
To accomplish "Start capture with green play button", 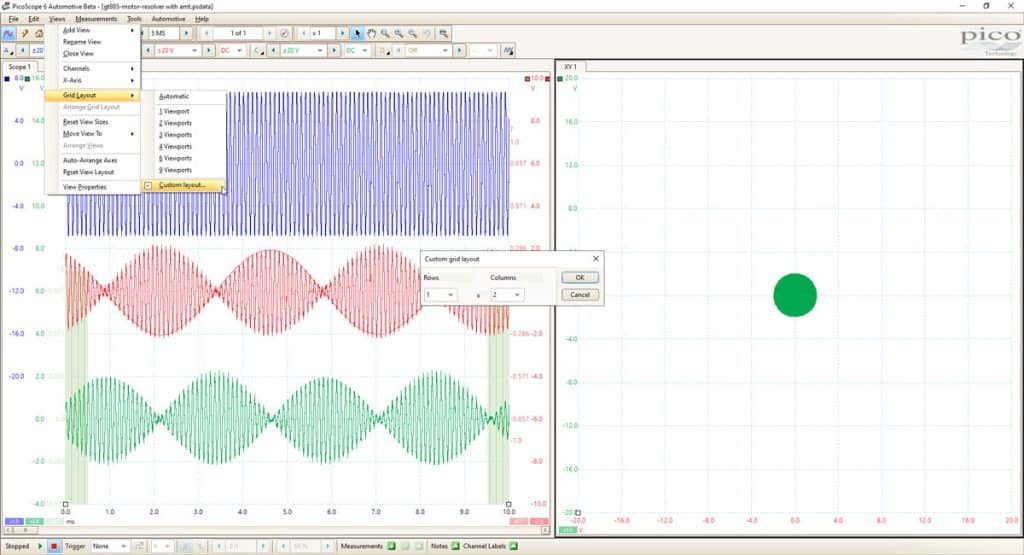I will pyautogui.click(x=40, y=546).
